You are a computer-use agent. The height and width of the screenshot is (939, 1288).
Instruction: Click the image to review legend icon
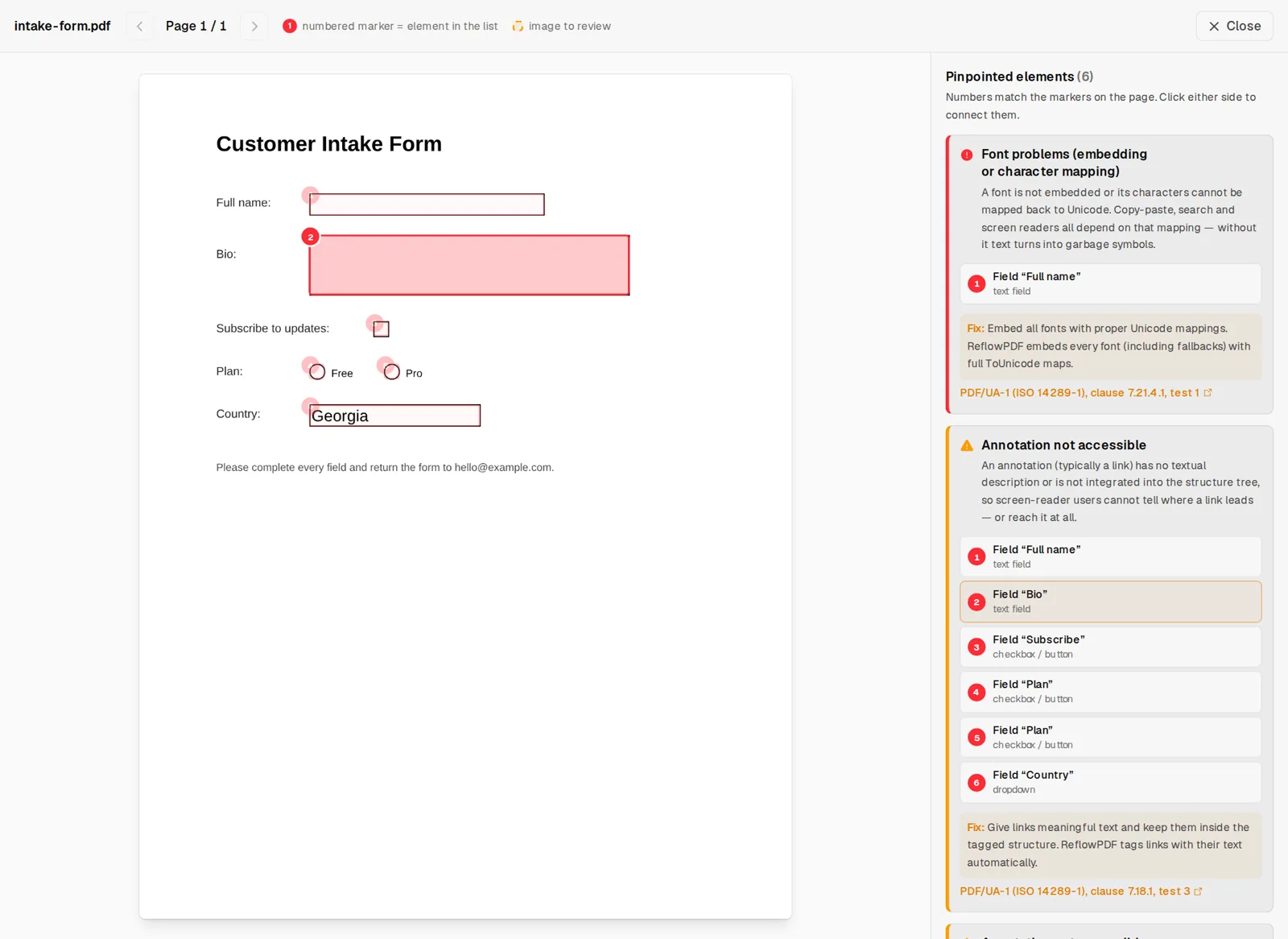coord(518,26)
